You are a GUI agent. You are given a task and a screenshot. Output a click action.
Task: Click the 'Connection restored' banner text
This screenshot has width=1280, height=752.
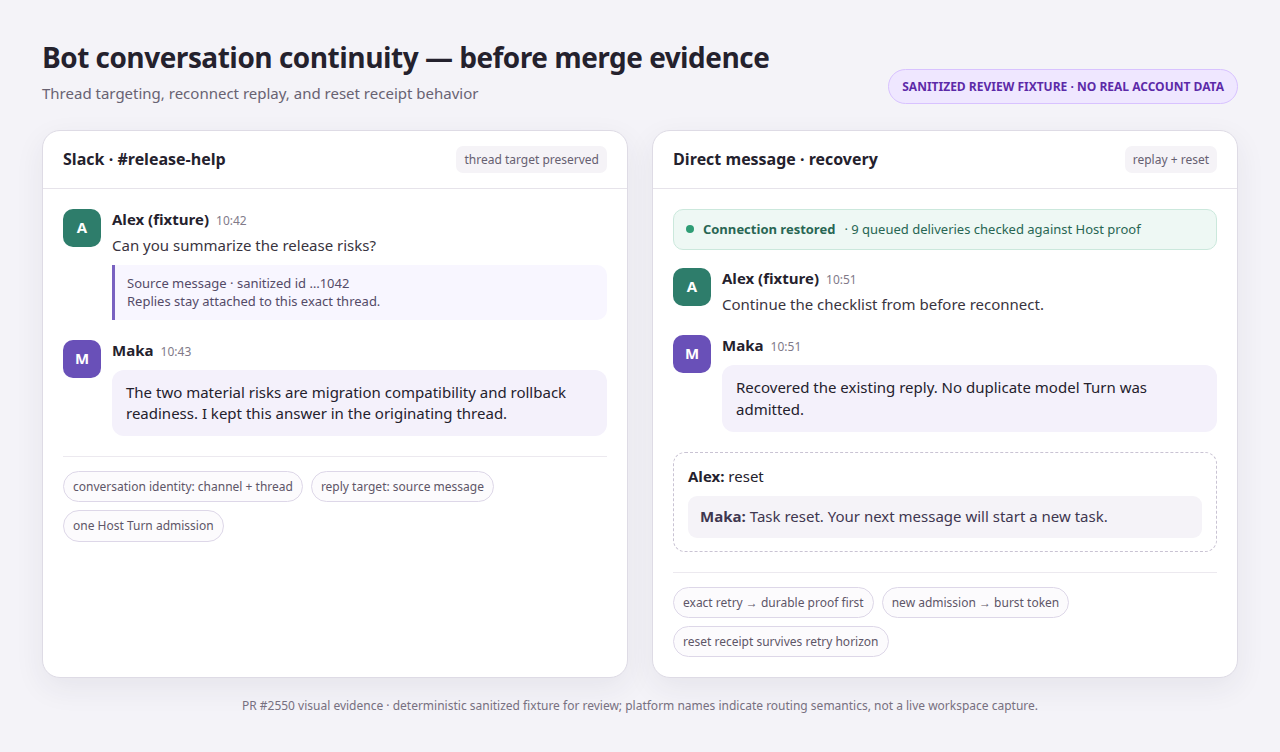769,230
